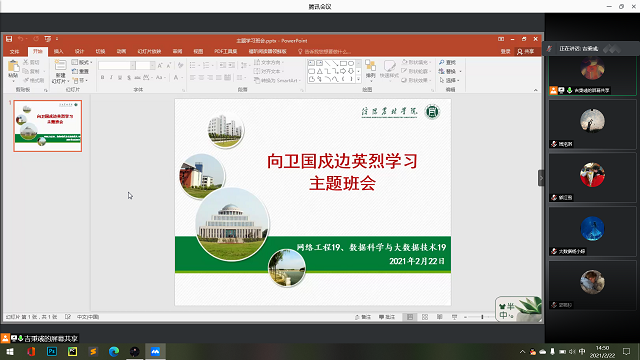
Task: Expand the shapes gallery more arrow
Action: pos(358,80)
